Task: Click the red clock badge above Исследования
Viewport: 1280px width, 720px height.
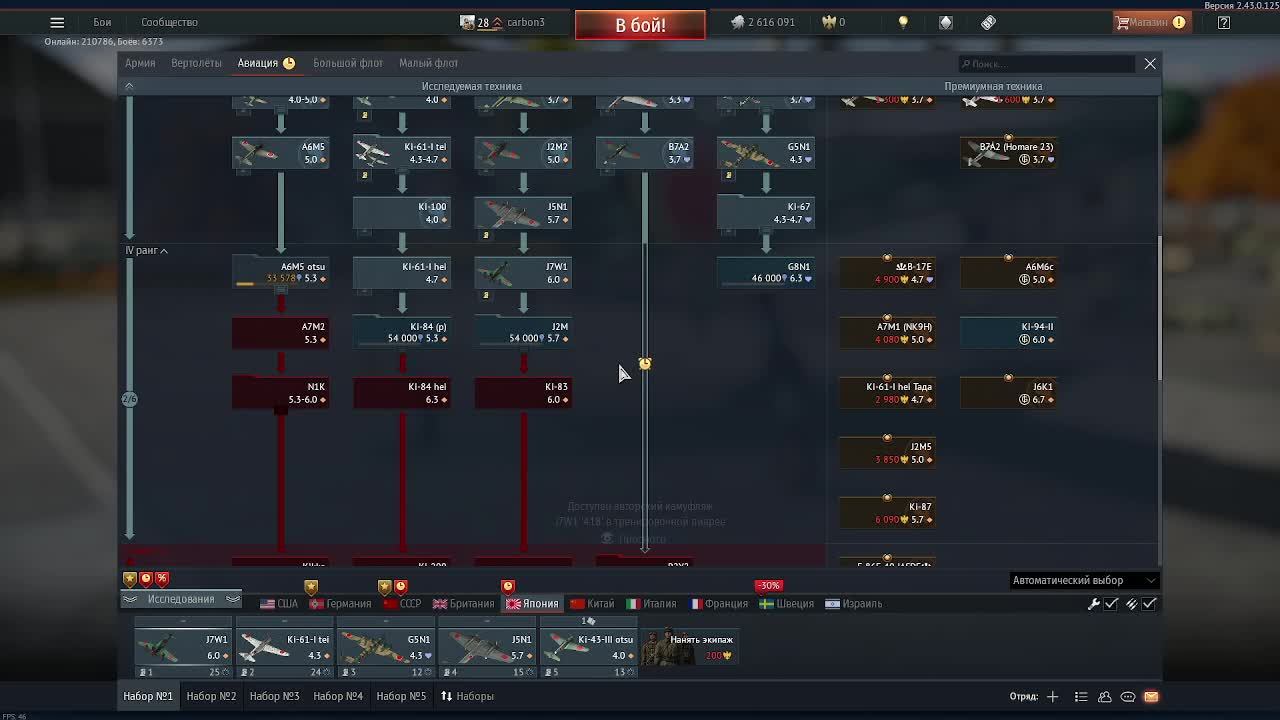Action: 146,579
